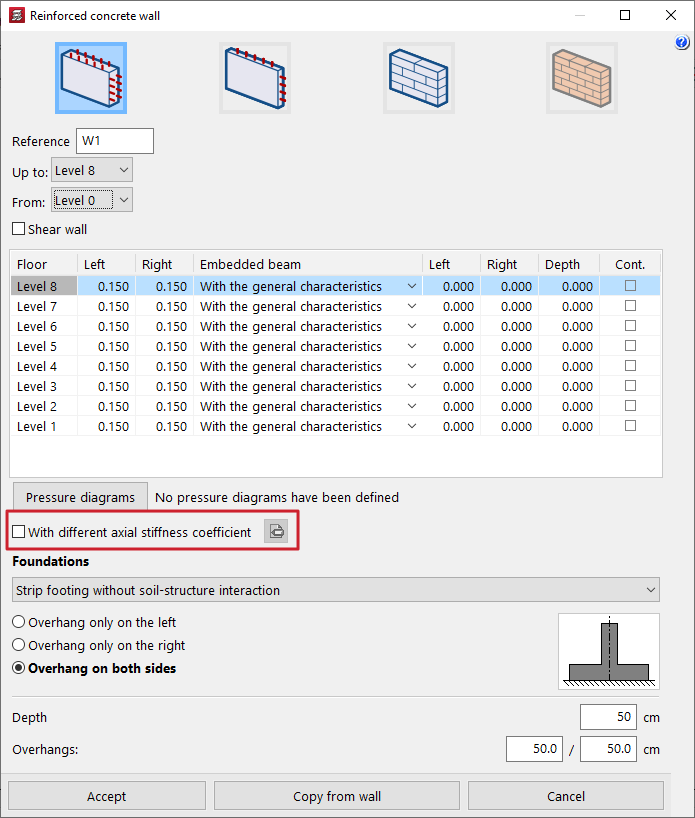Open the Up to level dropdown

tap(92, 170)
